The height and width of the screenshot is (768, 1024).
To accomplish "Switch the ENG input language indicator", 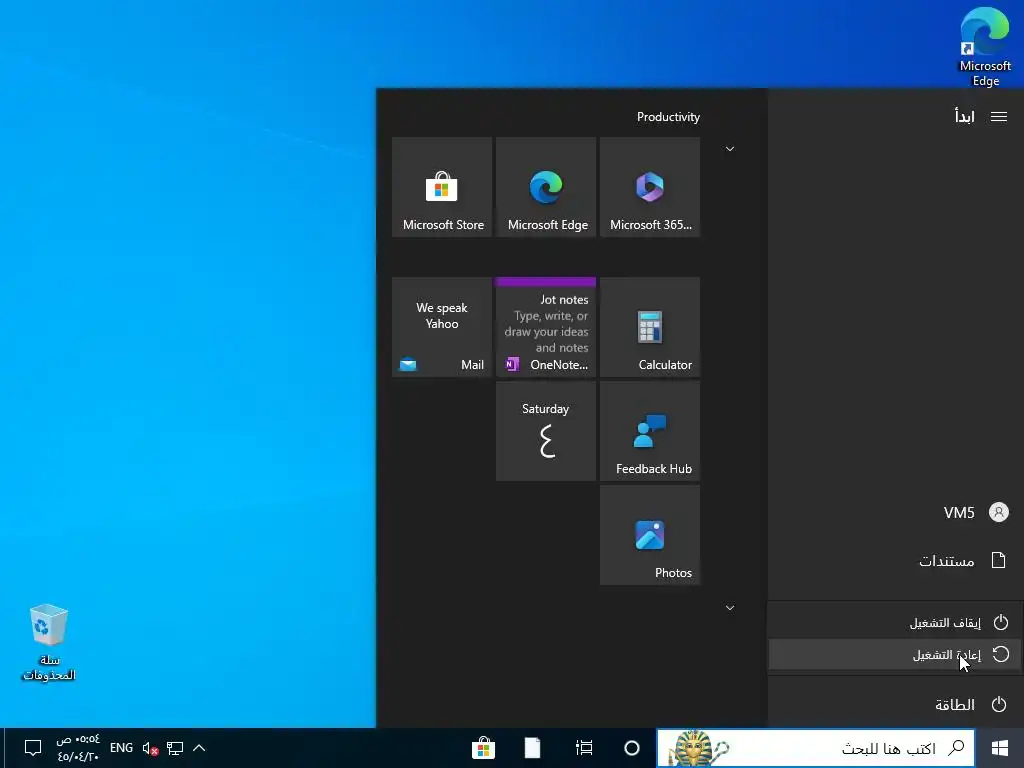I will [121, 748].
